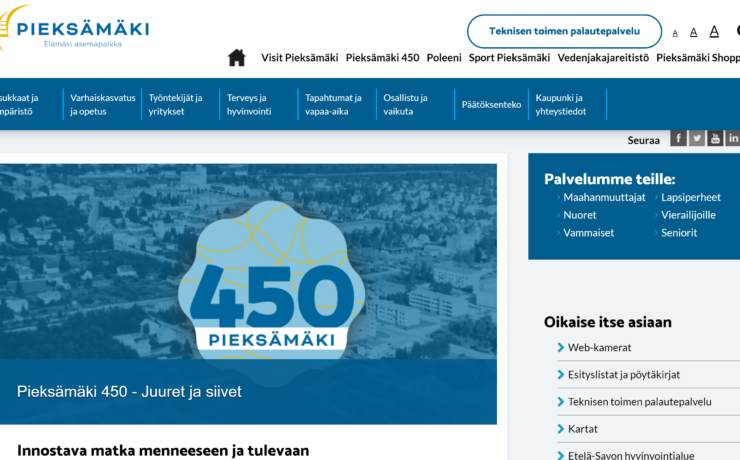Open Etelä-Savon hyvinvointialue shortcut
Screen dimensions: 740x460
(631, 455)
